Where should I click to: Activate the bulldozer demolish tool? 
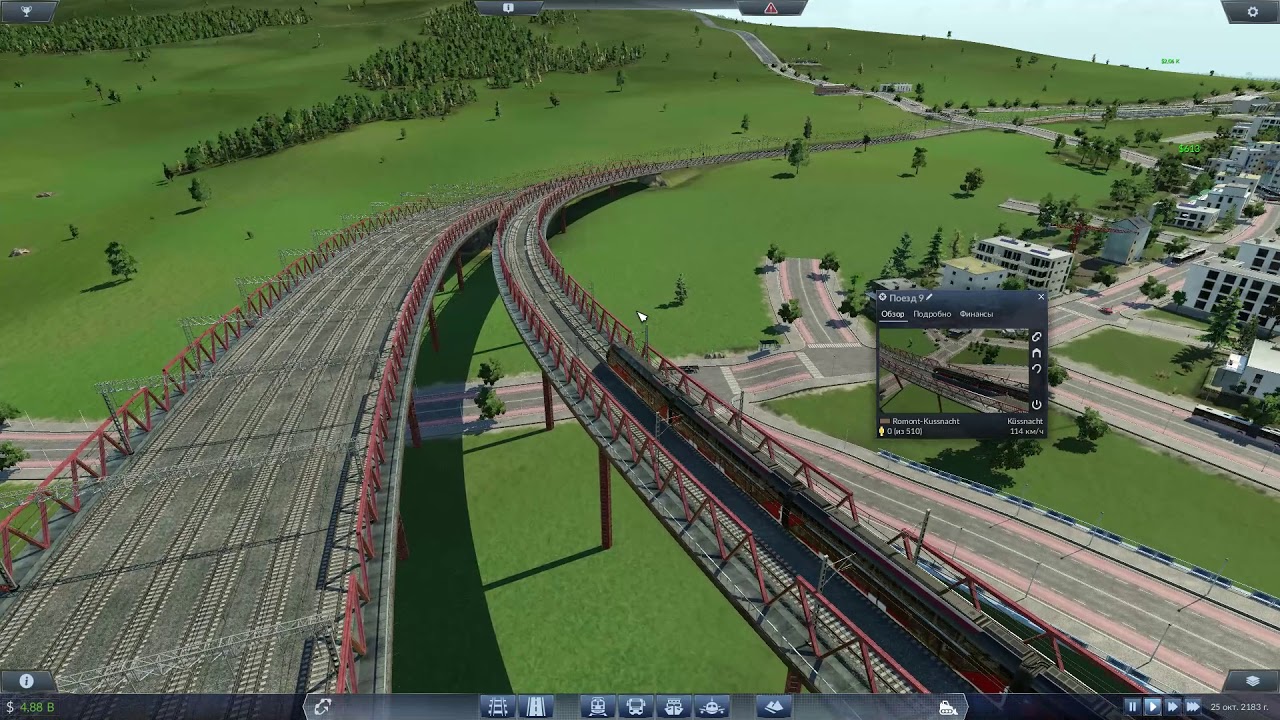948,707
